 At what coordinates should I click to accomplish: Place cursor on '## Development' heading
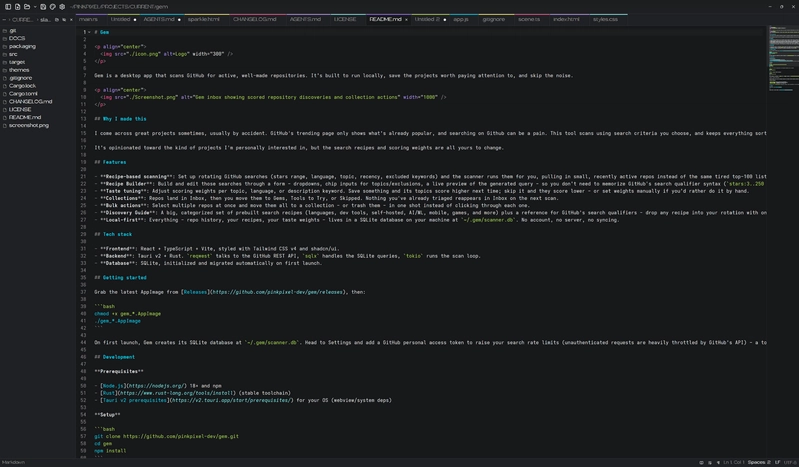click(115, 357)
